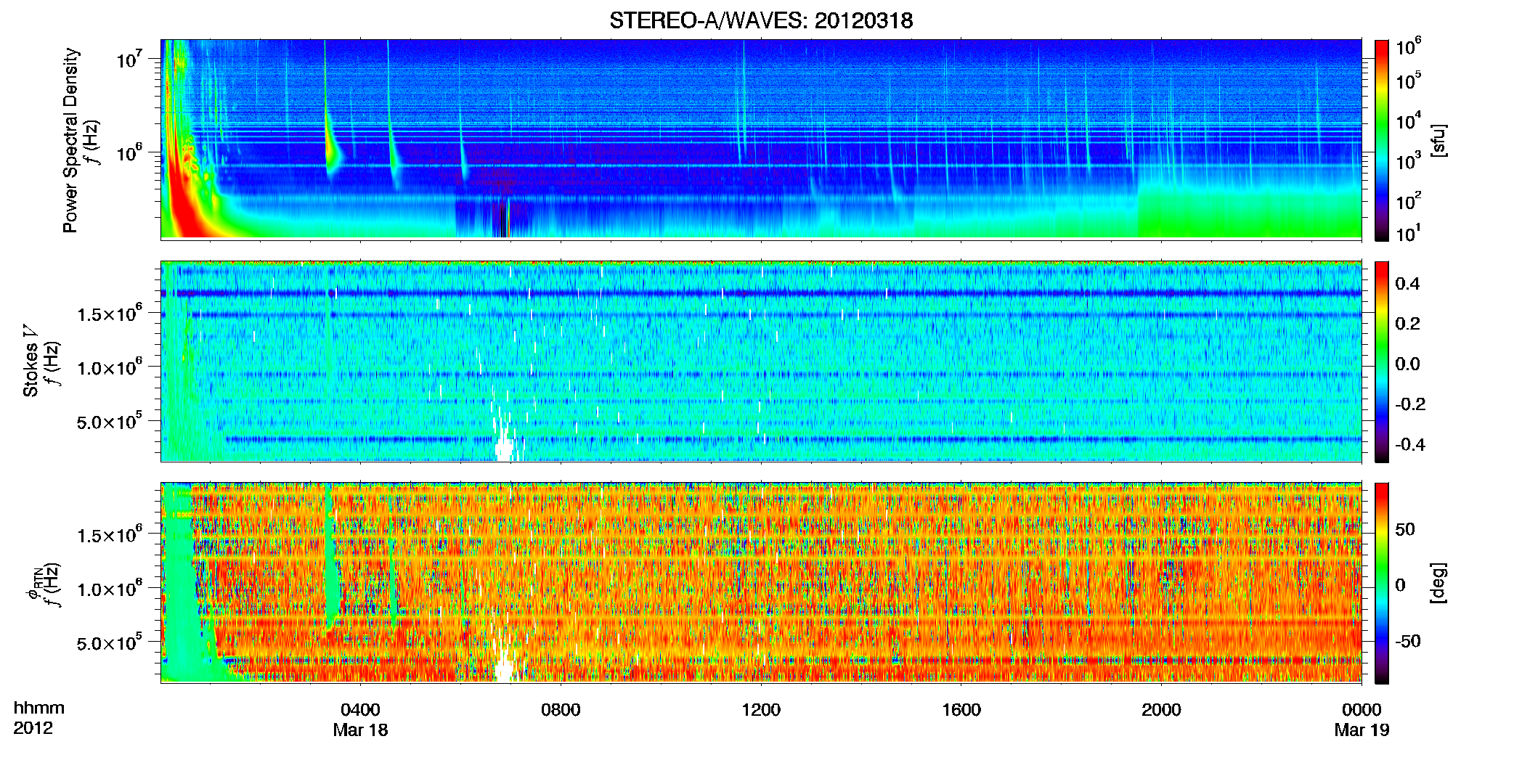Screen dimensions: 1522x784
Task: Click the 0 tick on the degrees colorbar
Action: pyautogui.click(x=1401, y=585)
